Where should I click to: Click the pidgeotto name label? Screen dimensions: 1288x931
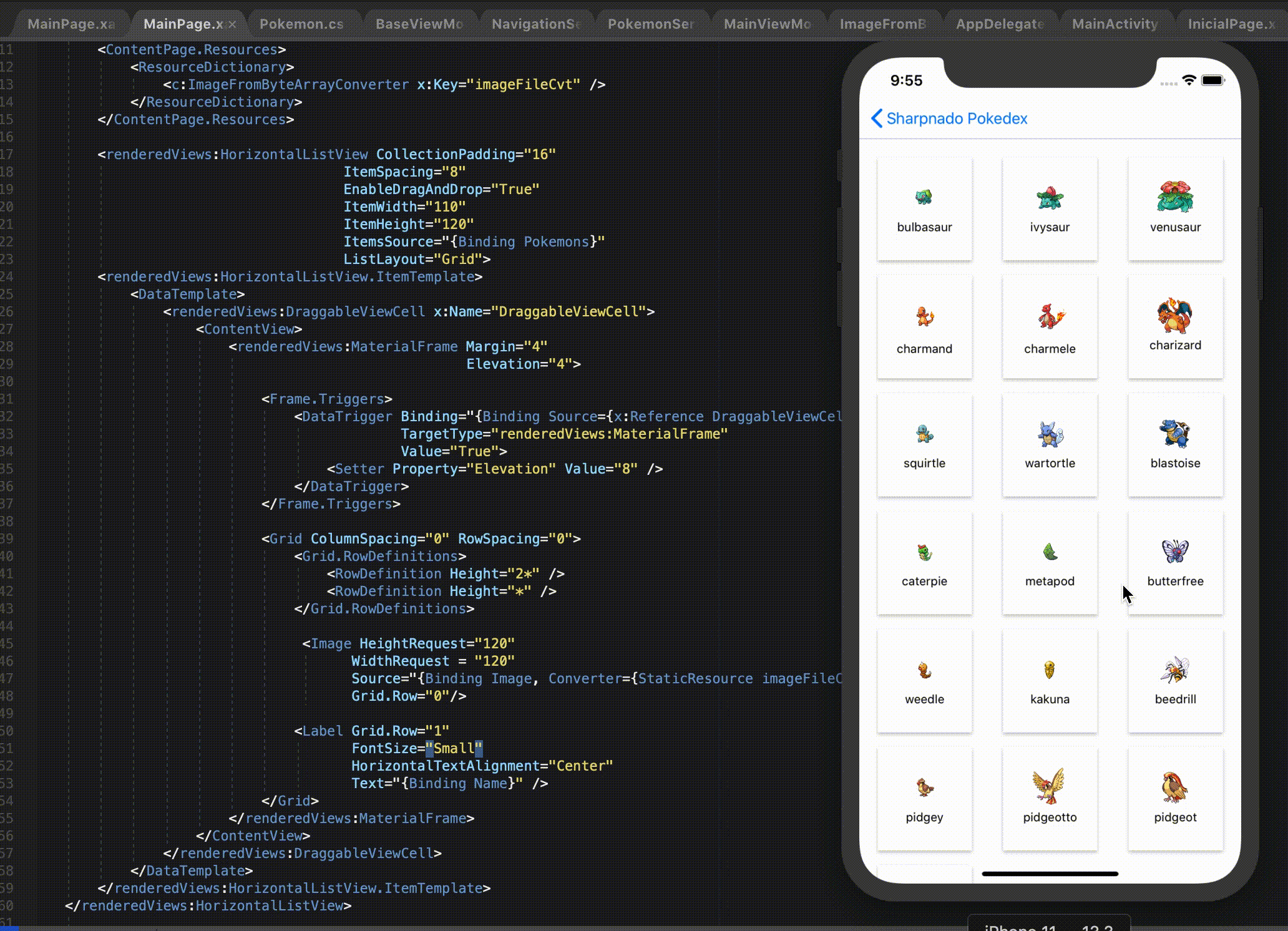tap(1050, 817)
